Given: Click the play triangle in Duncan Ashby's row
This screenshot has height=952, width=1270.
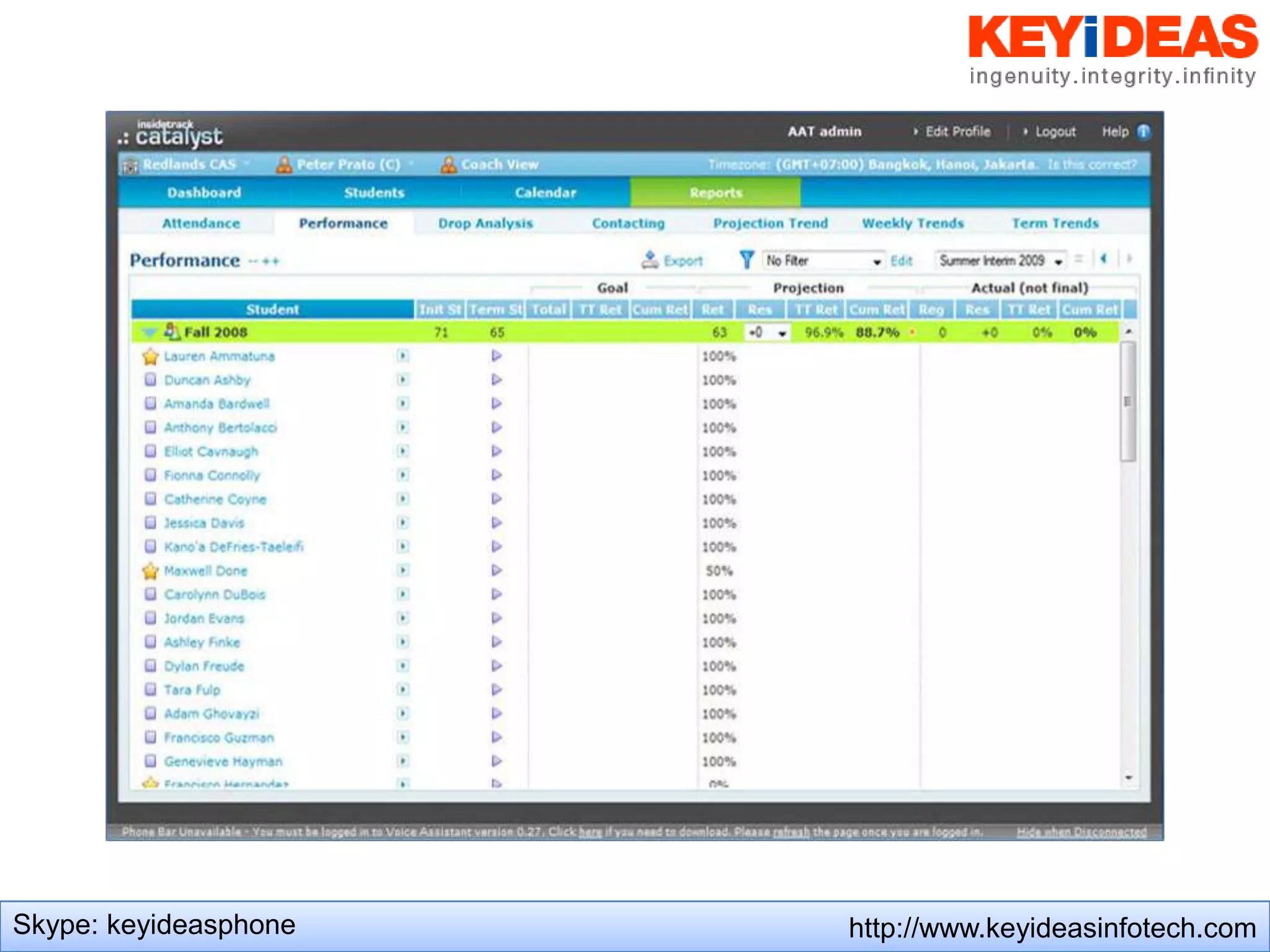Looking at the screenshot, I should (x=497, y=379).
